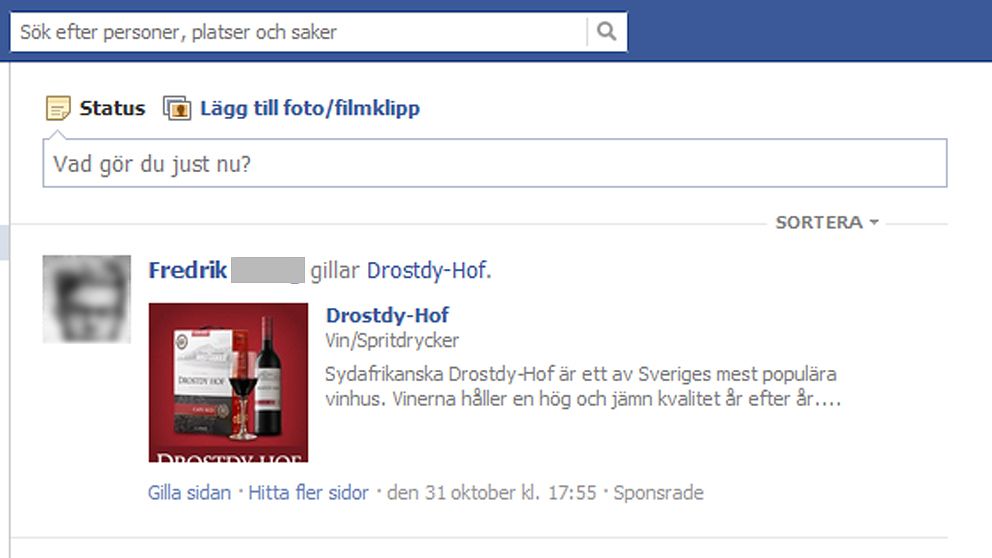Click Hitta fler sidor link
This screenshot has height=558, width=992.
[x=308, y=492]
